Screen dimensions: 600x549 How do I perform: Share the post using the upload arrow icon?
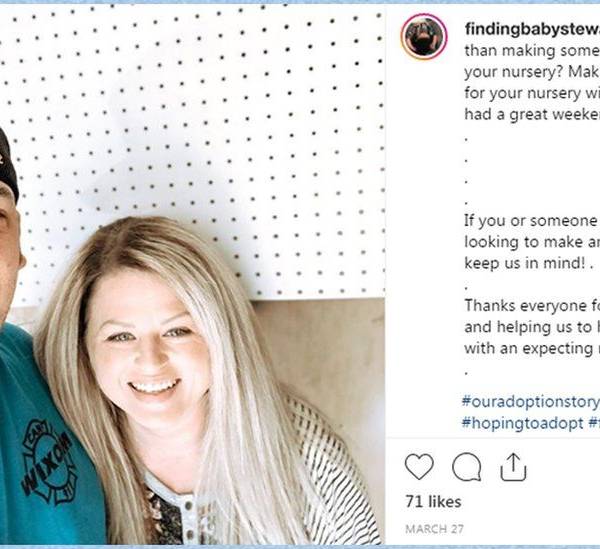pyautogui.click(x=512, y=466)
